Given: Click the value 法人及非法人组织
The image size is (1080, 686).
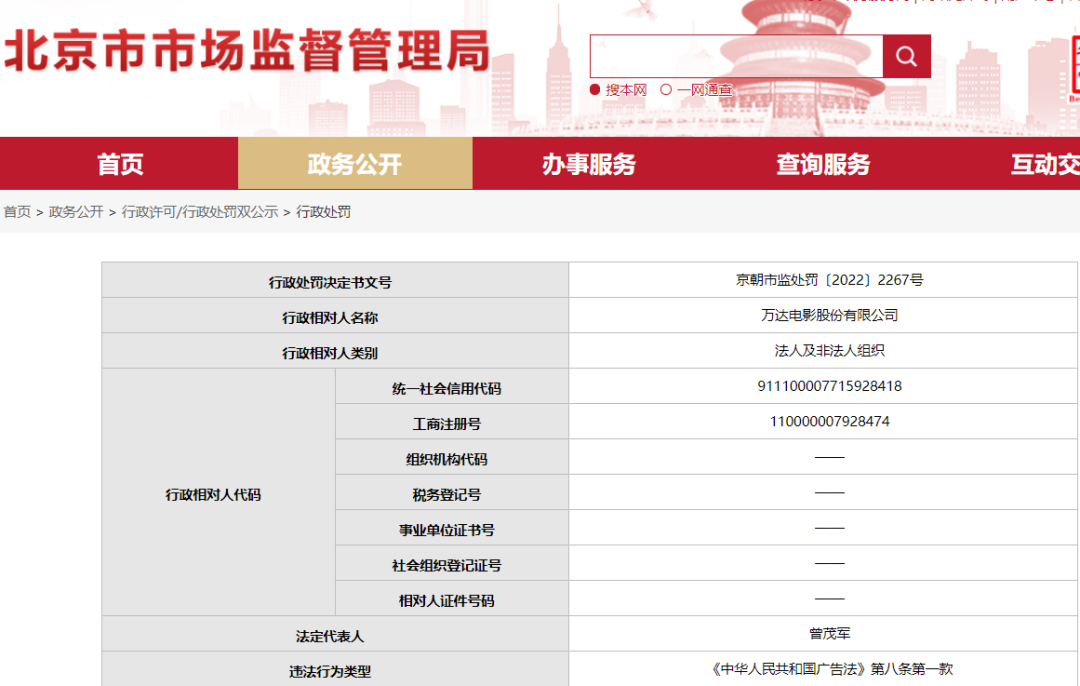Looking at the screenshot, I should point(829,351).
